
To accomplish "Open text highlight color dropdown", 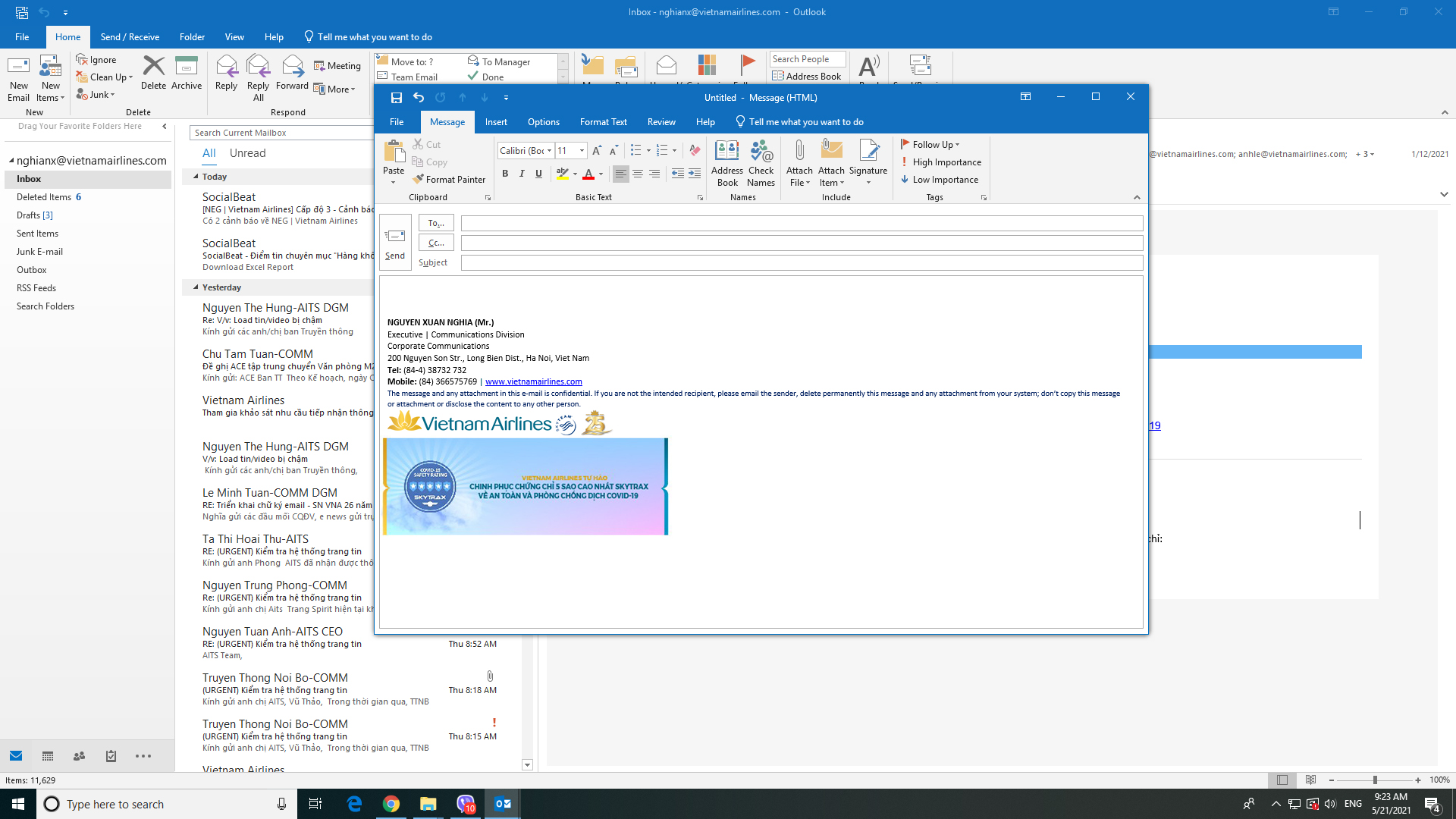I will click(574, 174).
